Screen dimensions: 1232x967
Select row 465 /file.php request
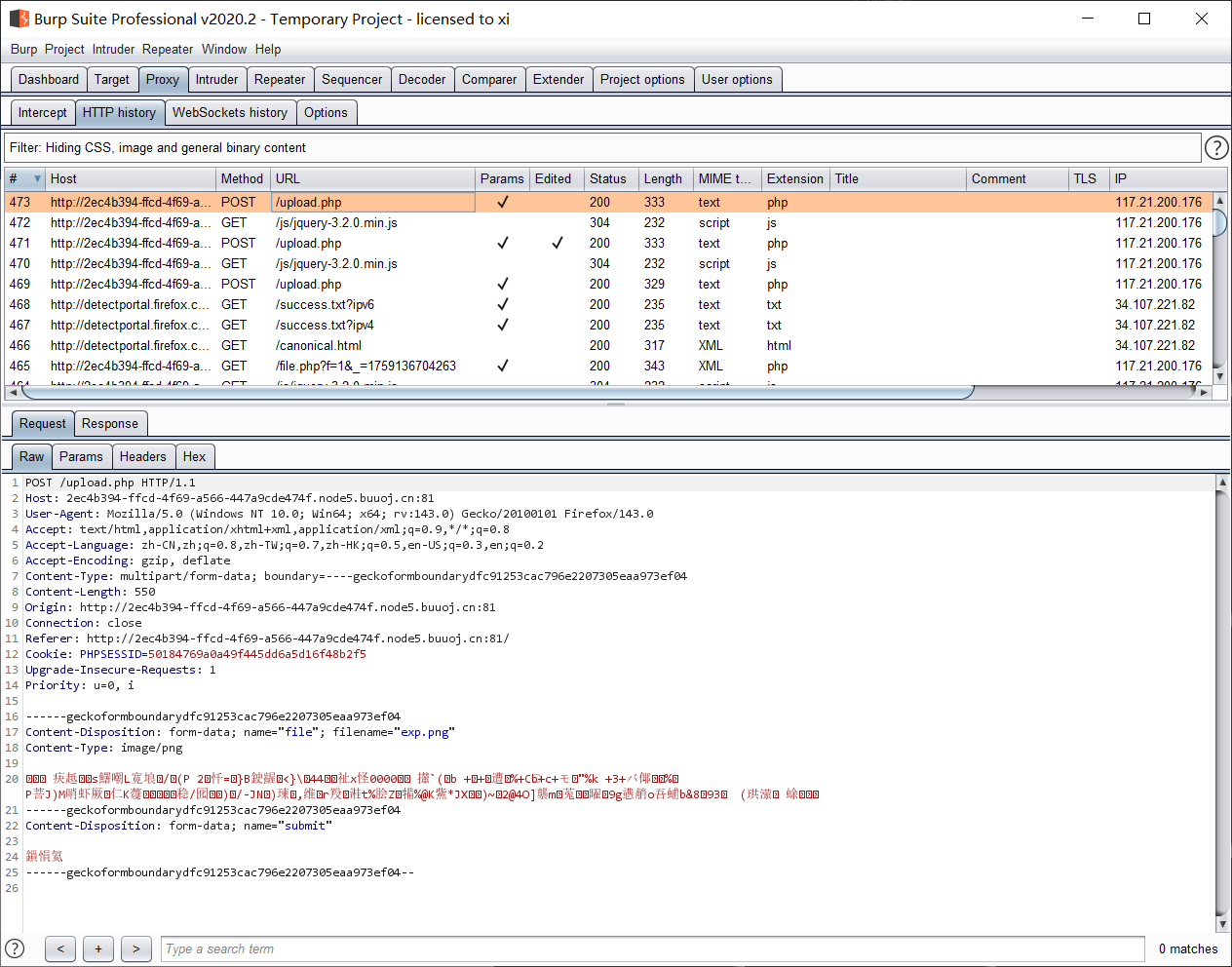click(608, 367)
